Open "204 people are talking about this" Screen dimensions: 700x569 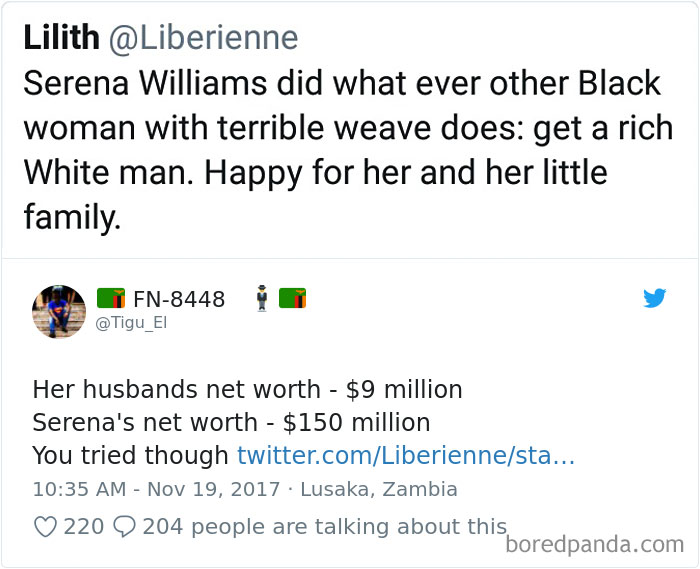tap(324, 526)
